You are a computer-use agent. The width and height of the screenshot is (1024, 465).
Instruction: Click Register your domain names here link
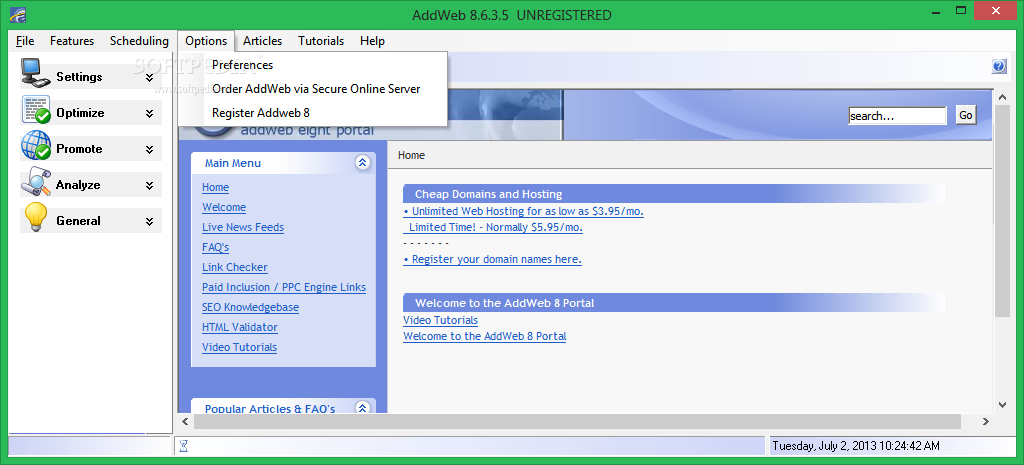click(x=492, y=259)
